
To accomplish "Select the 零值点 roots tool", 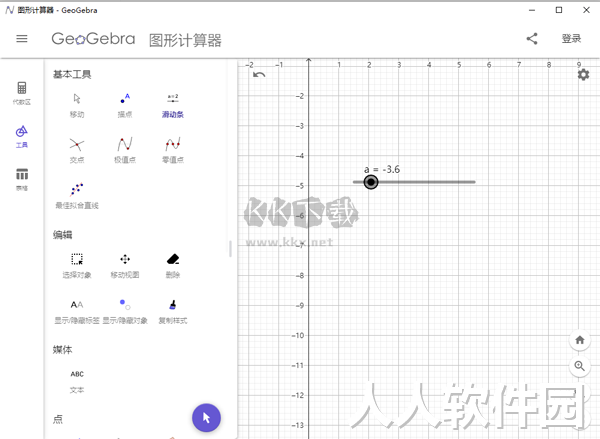I will (x=173, y=150).
